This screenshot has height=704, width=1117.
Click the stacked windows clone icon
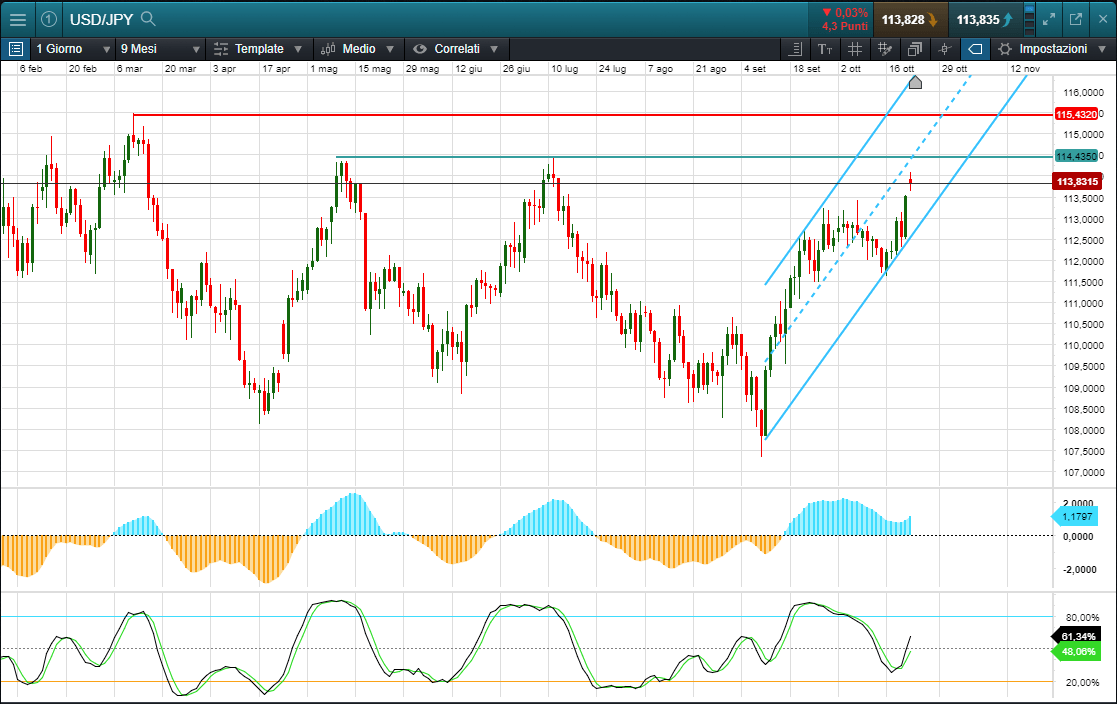click(x=915, y=48)
